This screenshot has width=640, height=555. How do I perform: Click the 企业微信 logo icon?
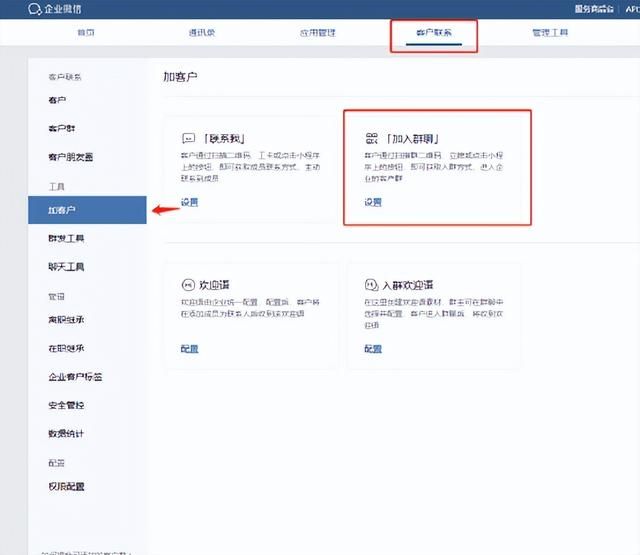(35, 9)
